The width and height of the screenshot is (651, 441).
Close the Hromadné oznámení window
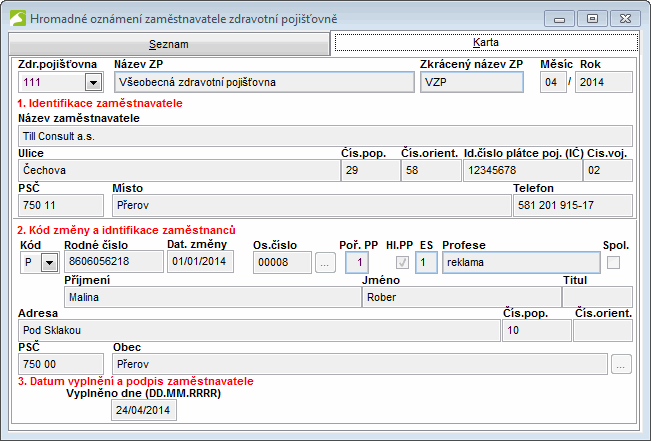click(625, 19)
